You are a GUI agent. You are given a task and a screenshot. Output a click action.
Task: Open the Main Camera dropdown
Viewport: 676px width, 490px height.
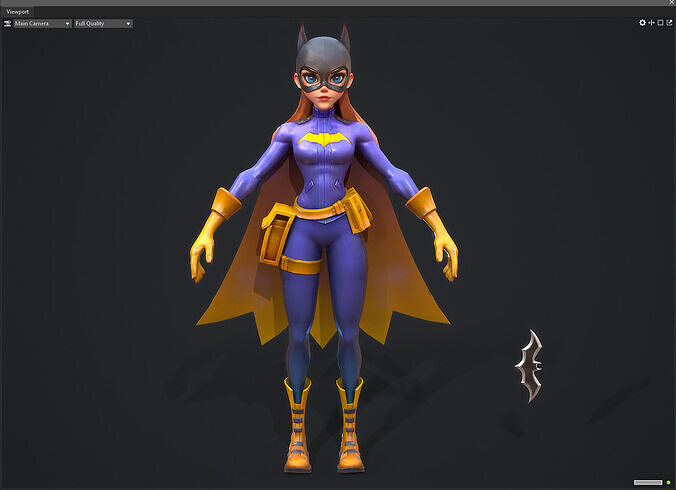42,24
